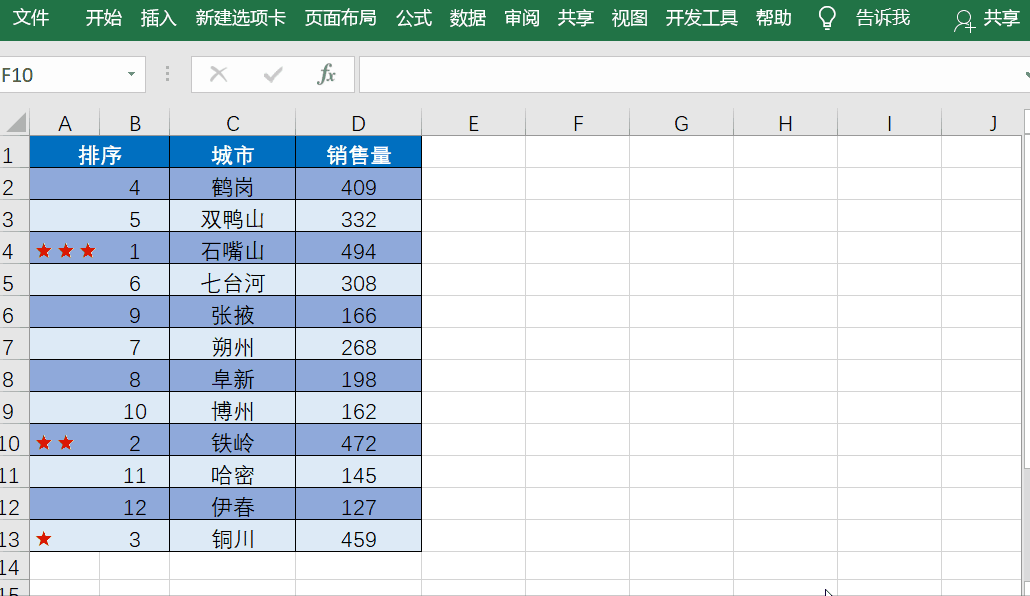Go to the 数据 tab
This screenshot has width=1030, height=596.
tap(468, 18)
